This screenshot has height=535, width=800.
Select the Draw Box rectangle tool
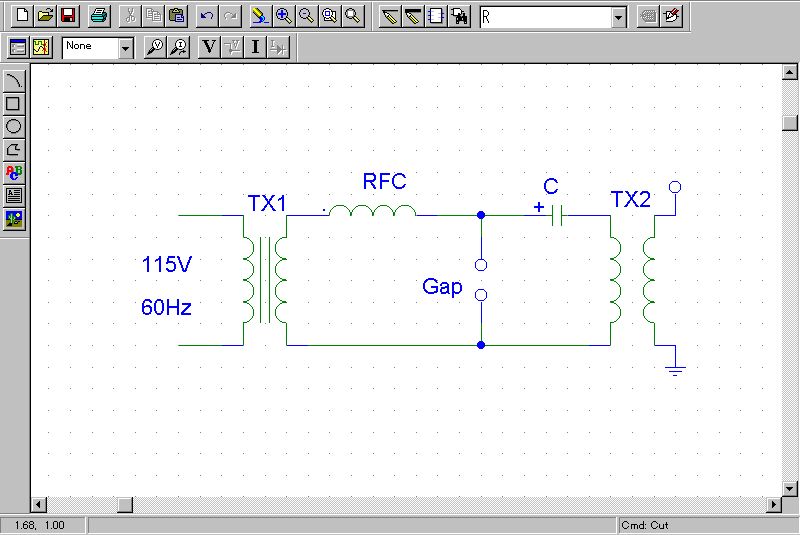pyautogui.click(x=14, y=103)
